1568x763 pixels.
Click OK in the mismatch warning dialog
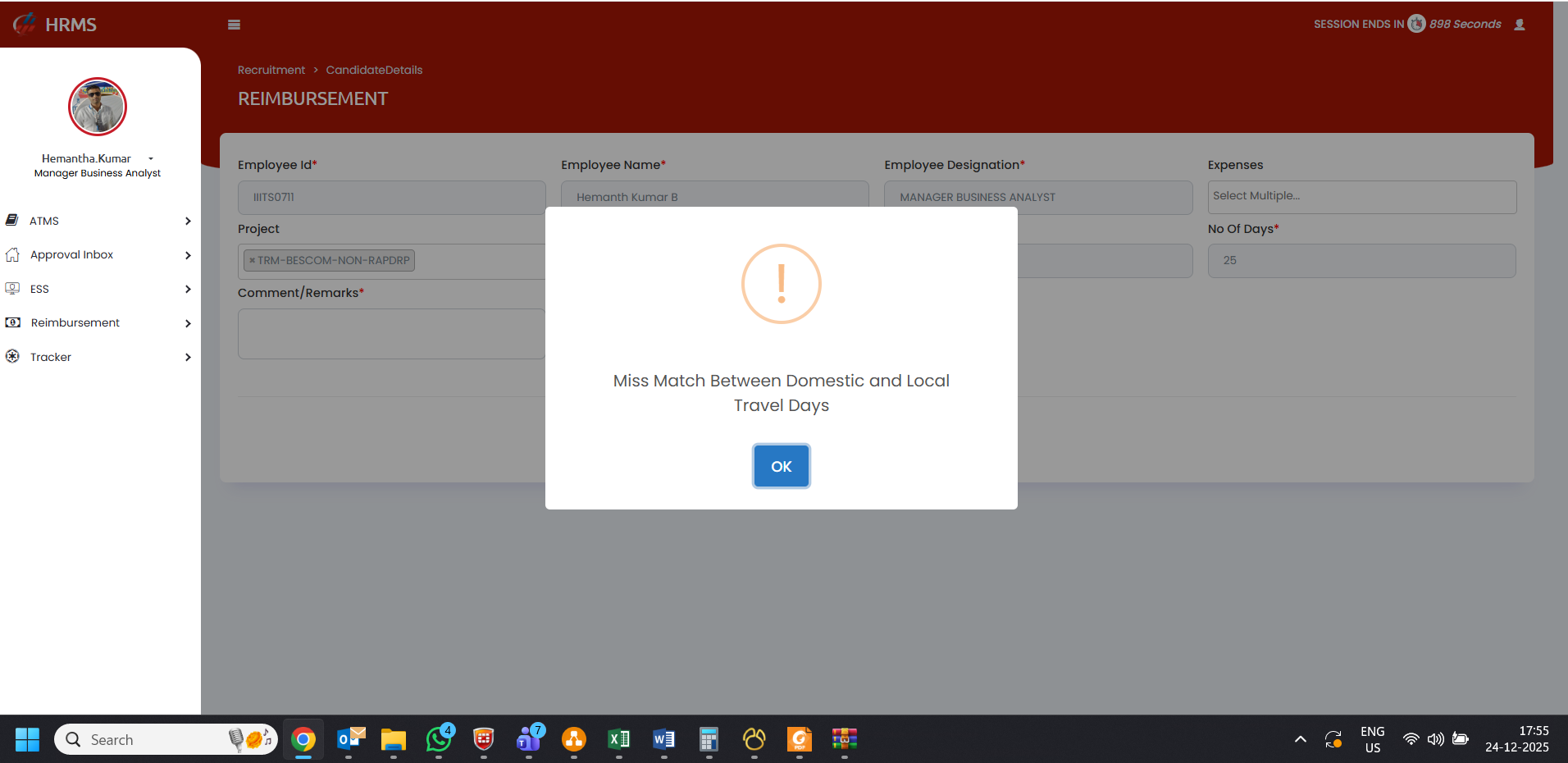782,466
